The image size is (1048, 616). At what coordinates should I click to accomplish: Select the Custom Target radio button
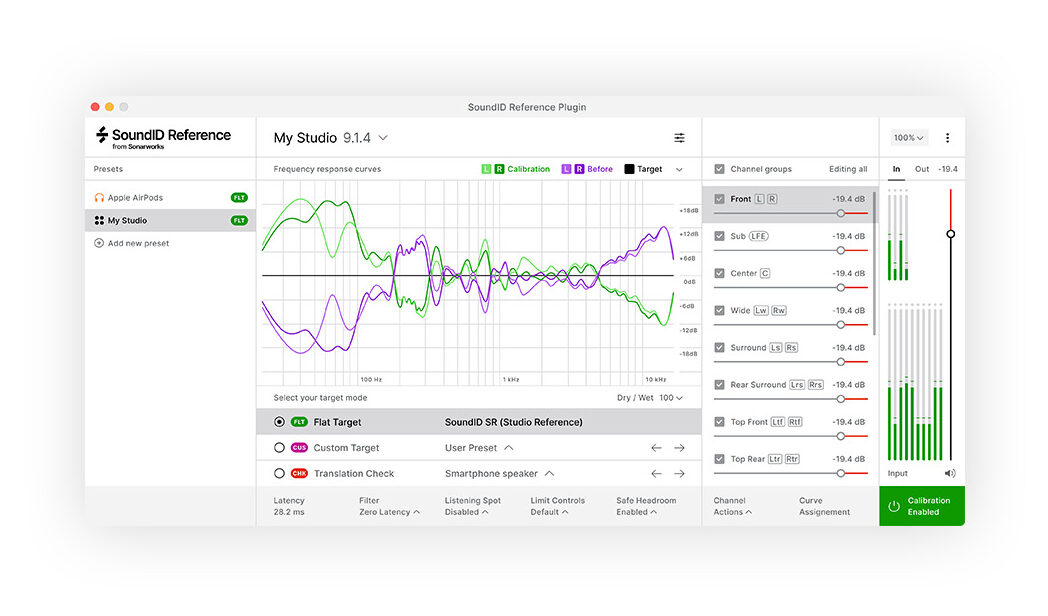point(279,448)
